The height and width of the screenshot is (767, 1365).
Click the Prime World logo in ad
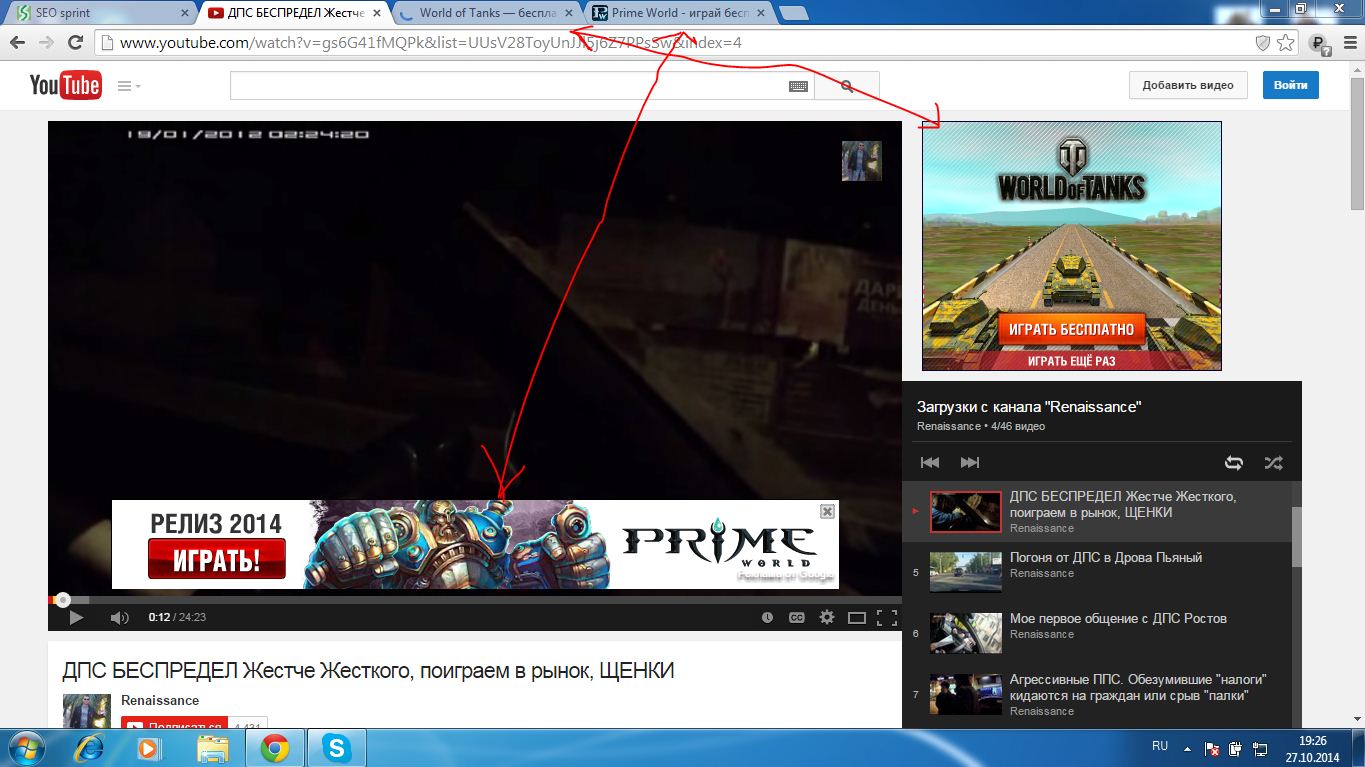(718, 545)
